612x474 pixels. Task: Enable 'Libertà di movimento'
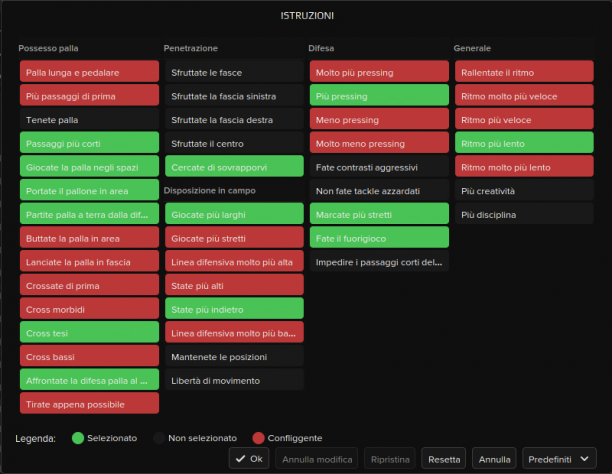(234, 380)
